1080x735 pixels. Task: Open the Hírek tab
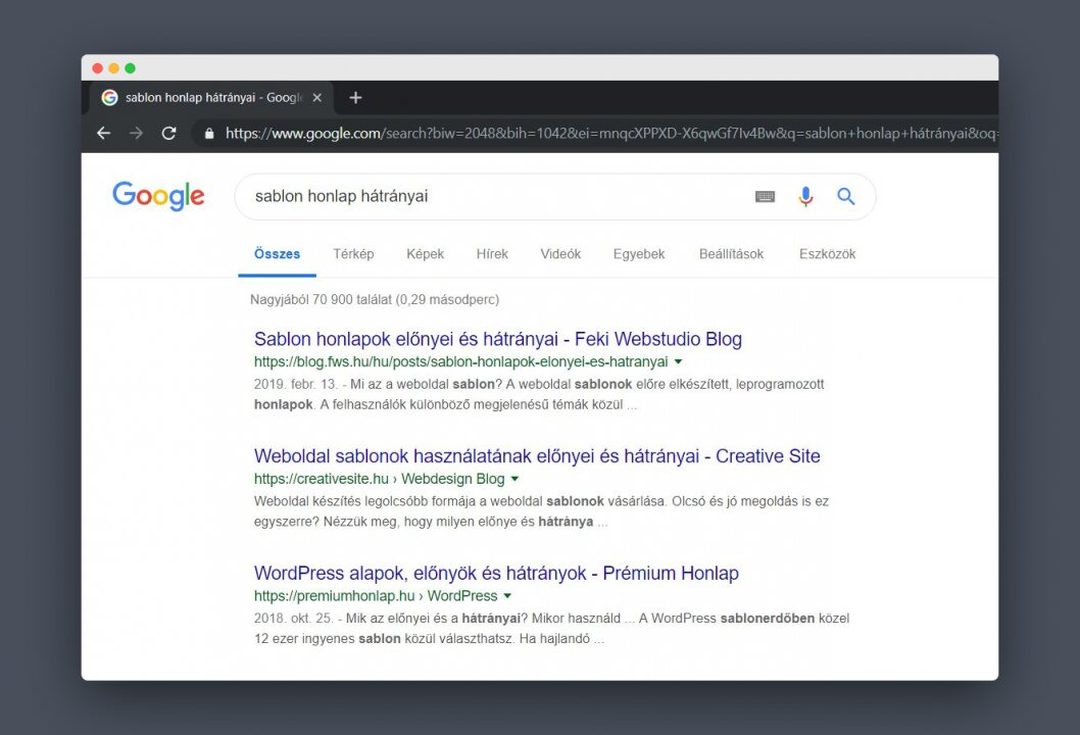pos(492,254)
